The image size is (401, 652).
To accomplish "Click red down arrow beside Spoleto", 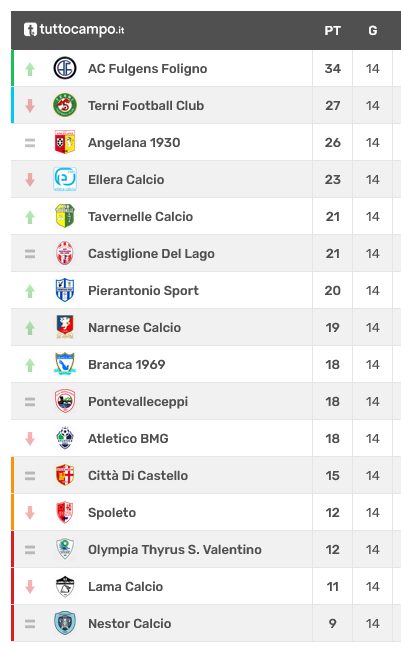I will point(30,513).
